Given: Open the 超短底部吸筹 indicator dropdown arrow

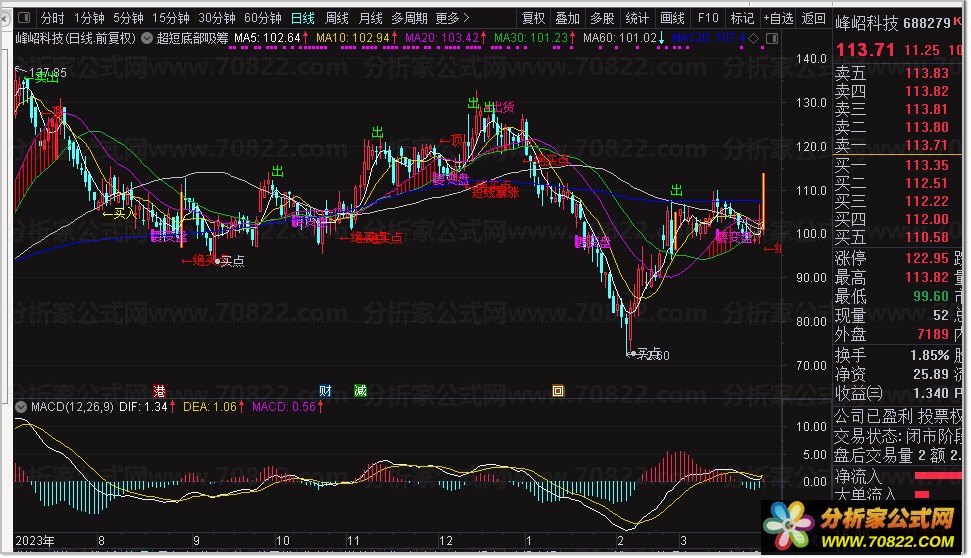Looking at the screenshot, I should (147, 38).
